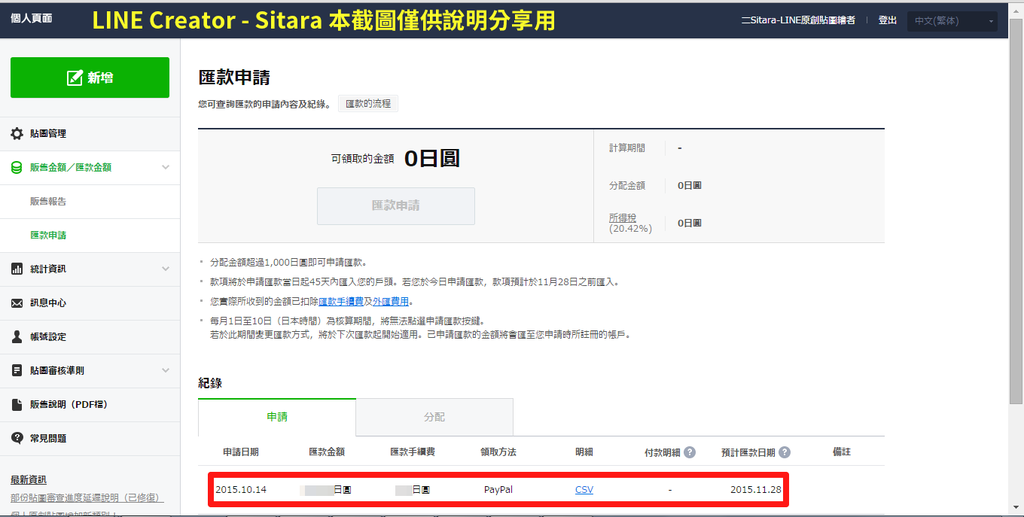1024x517 pixels.
Task: Open the 部份貼圖審查進度延遲說明 news link
Action: (87, 498)
